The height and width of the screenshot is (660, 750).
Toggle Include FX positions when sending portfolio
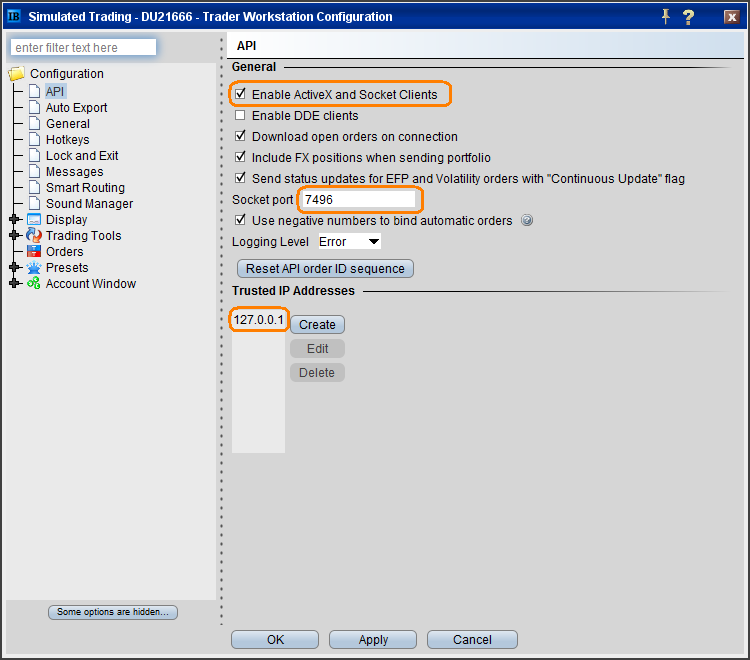pos(240,157)
